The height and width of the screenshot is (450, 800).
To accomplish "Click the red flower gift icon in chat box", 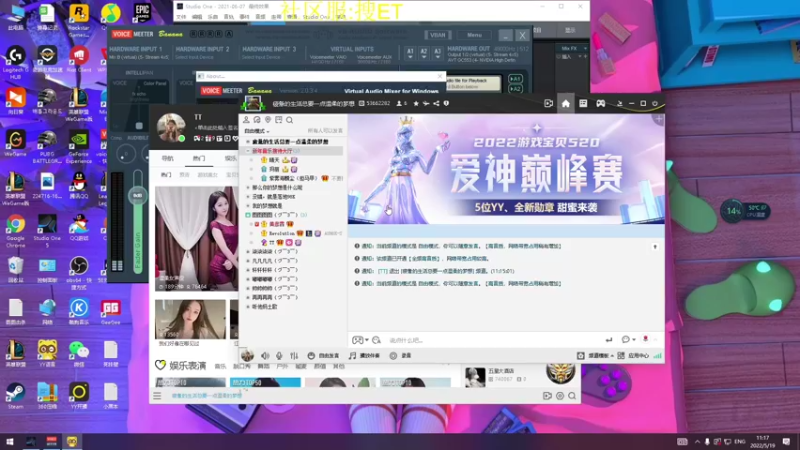I will 645,339.
